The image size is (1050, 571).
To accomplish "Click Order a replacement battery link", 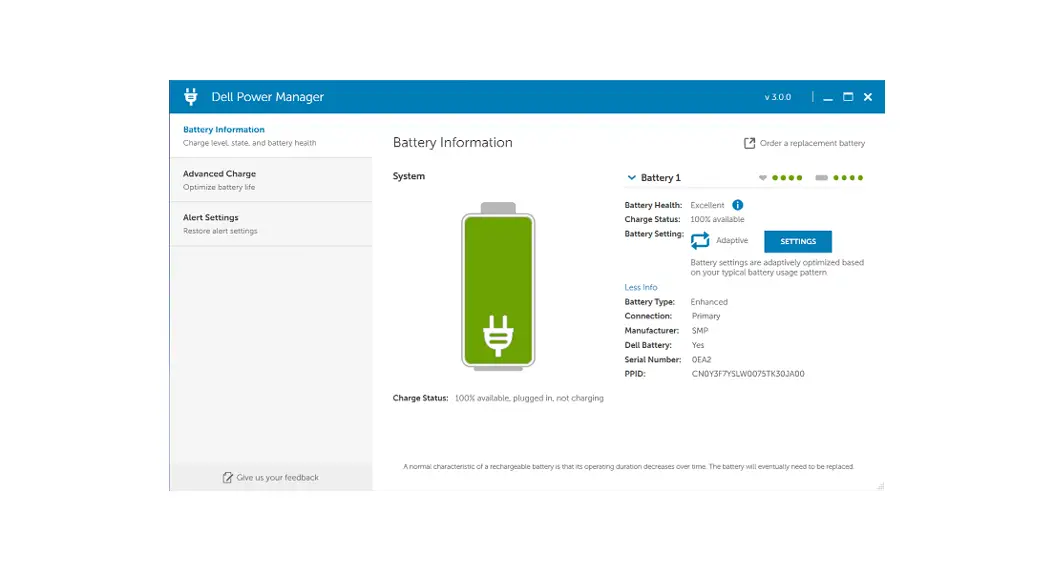I will click(x=812, y=143).
